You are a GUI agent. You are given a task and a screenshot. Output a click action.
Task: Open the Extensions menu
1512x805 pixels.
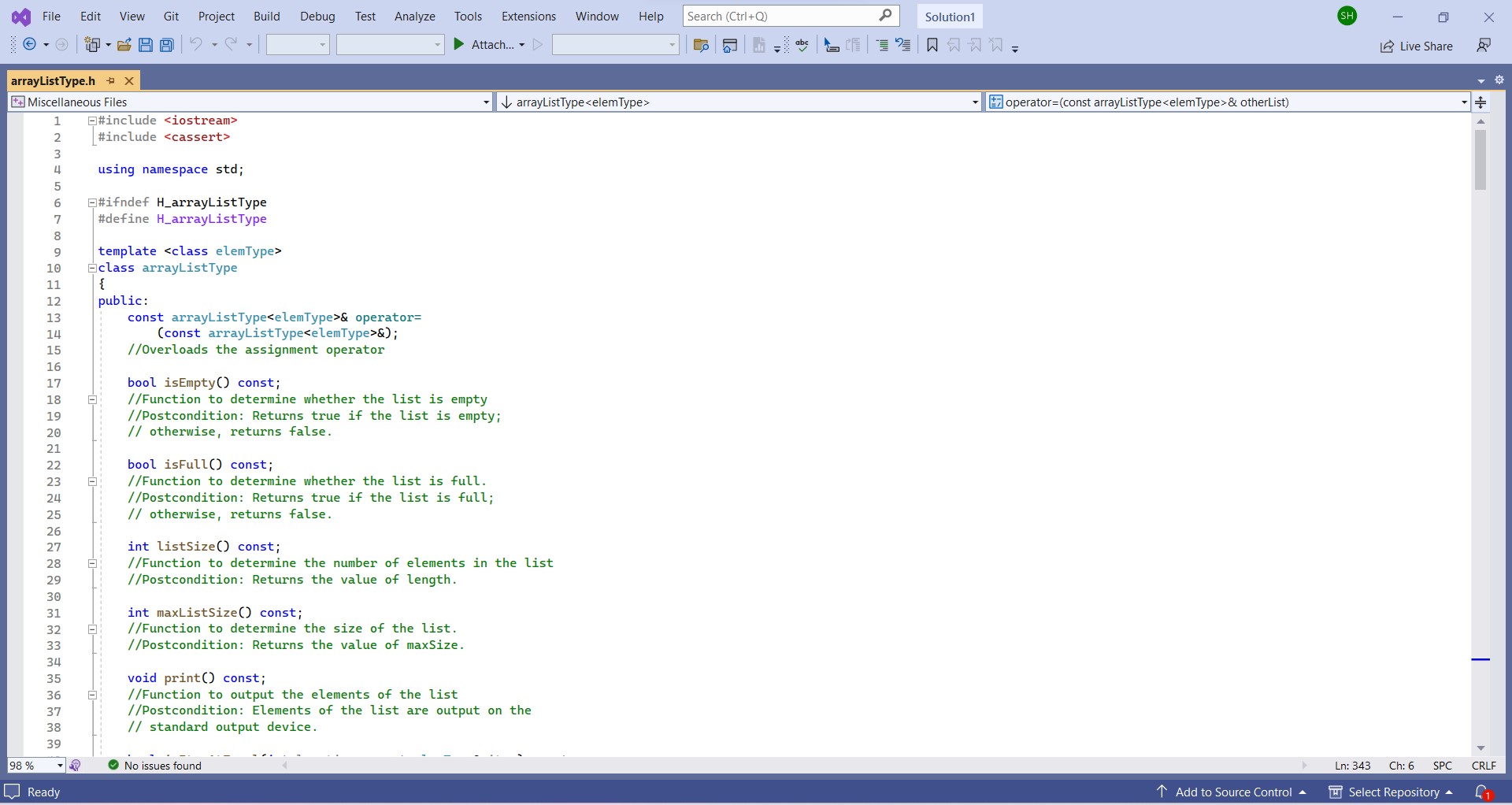[528, 16]
